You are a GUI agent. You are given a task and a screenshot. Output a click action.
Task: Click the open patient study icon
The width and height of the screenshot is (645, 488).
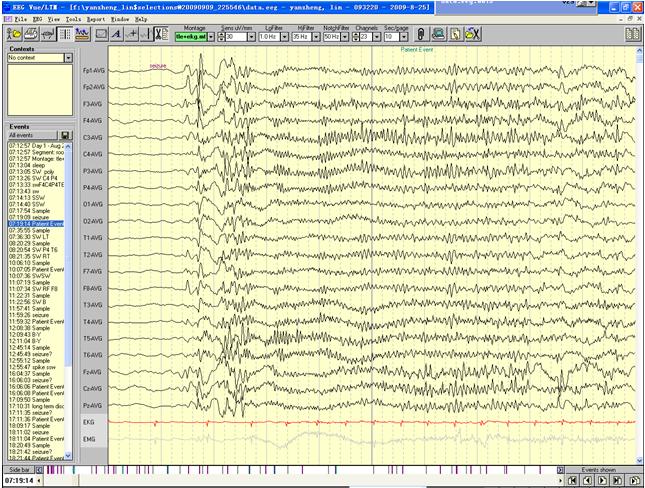coord(14,34)
